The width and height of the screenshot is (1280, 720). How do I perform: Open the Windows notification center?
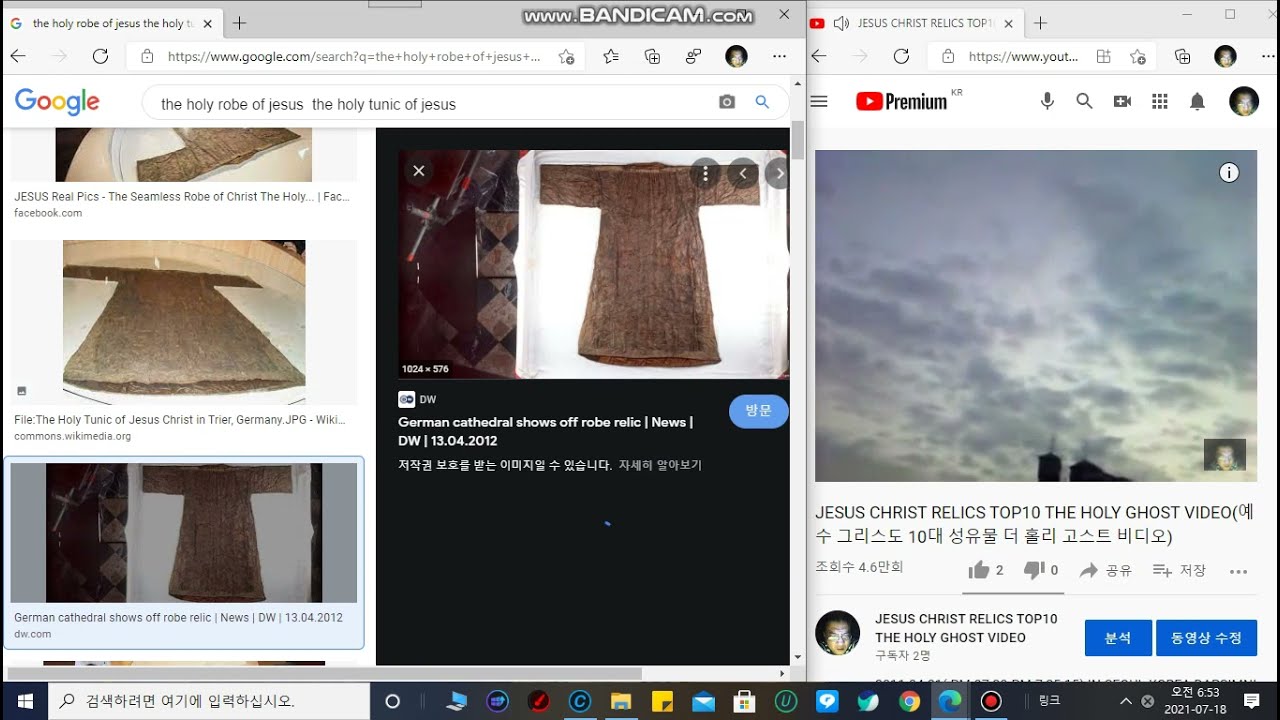1251,701
